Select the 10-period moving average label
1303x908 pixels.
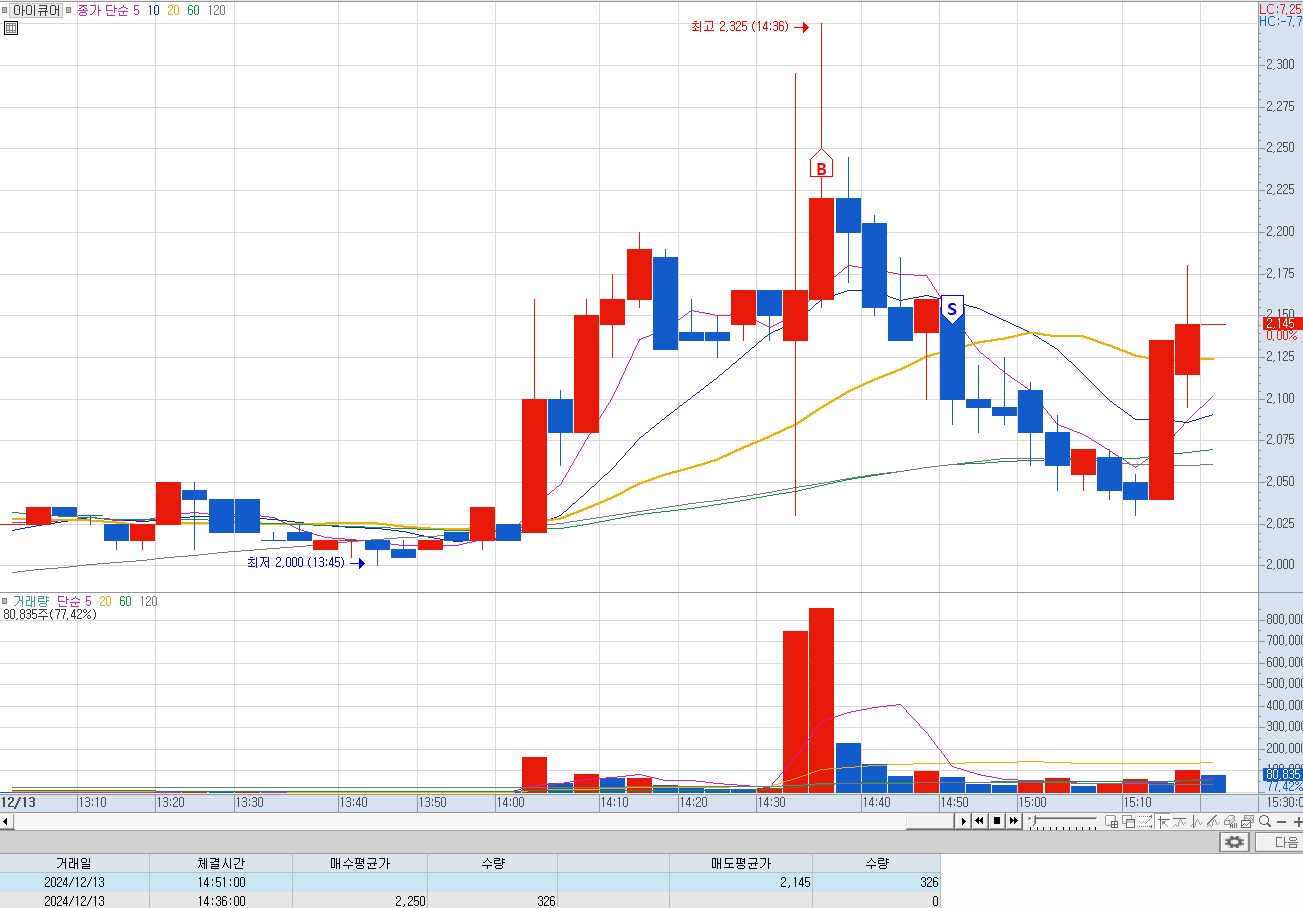[x=153, y=10]
